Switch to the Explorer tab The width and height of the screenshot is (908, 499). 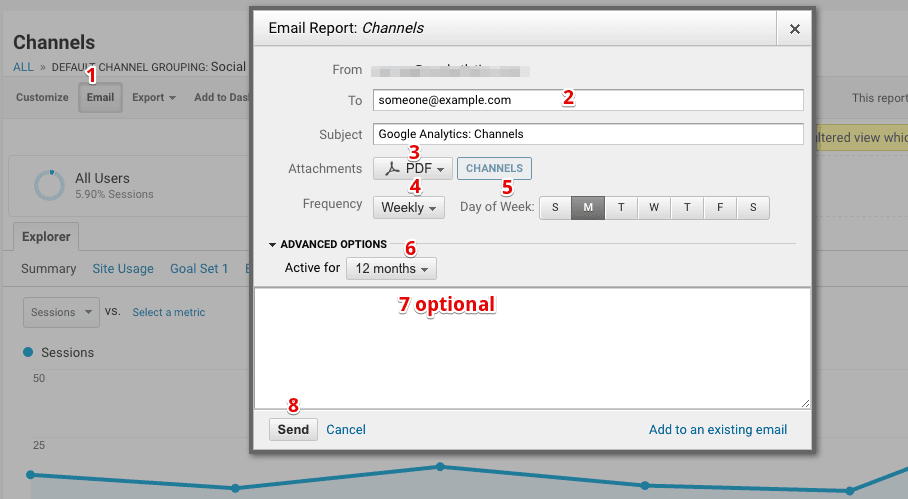(x=46, y=237)
